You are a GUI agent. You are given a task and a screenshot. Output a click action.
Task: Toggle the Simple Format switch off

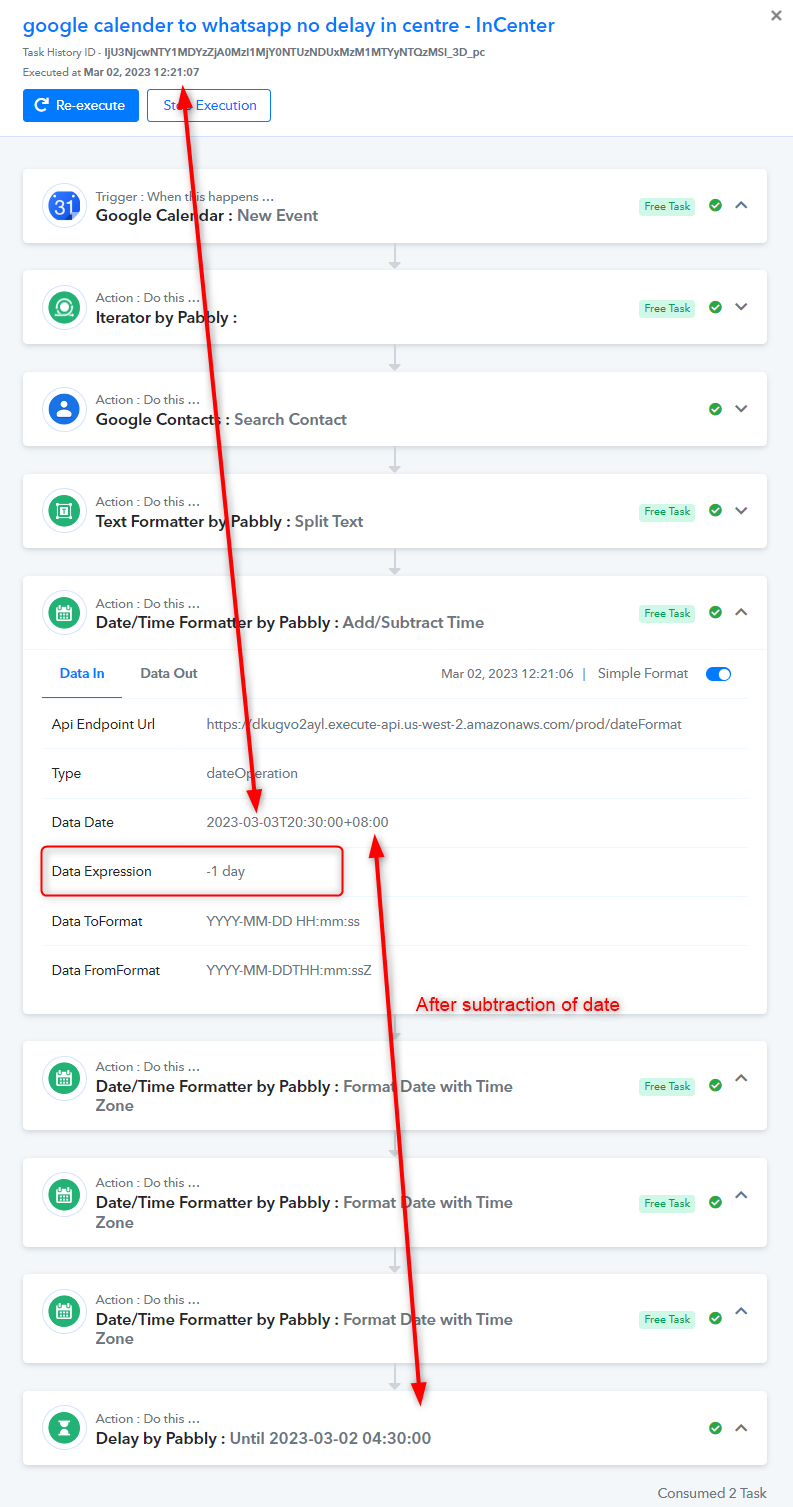718,674
